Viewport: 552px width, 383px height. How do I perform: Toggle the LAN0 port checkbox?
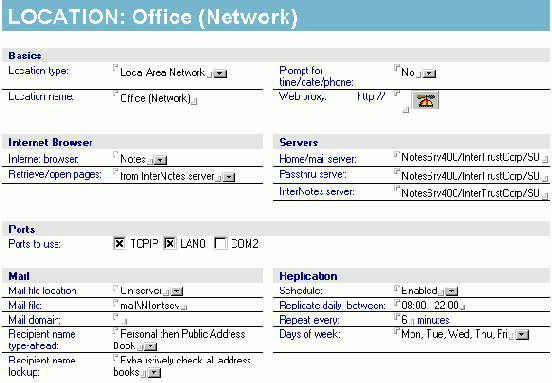pyautogui.click(x=170, y=243)
